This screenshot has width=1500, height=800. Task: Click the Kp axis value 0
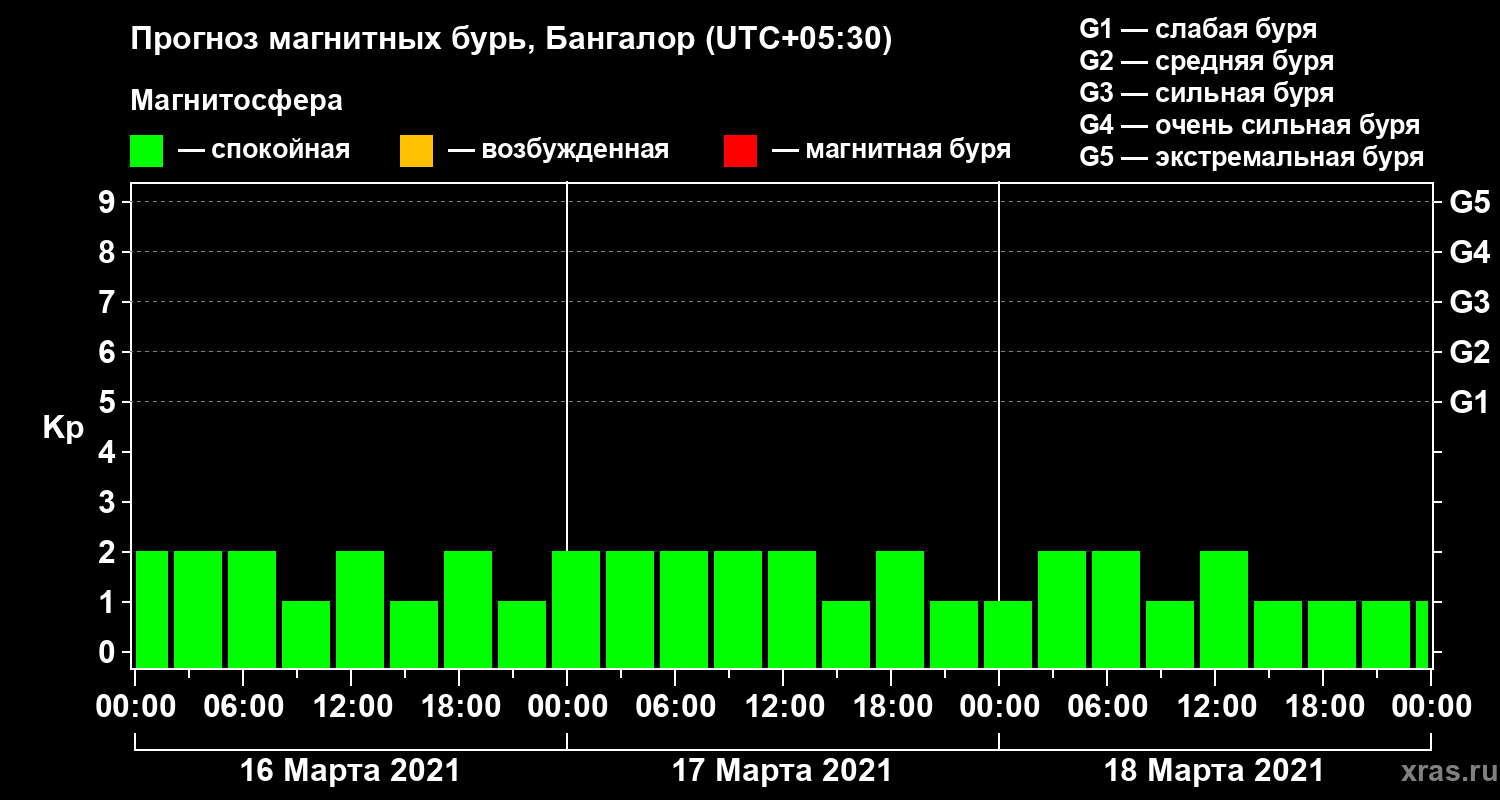click(x=109, y=652)
